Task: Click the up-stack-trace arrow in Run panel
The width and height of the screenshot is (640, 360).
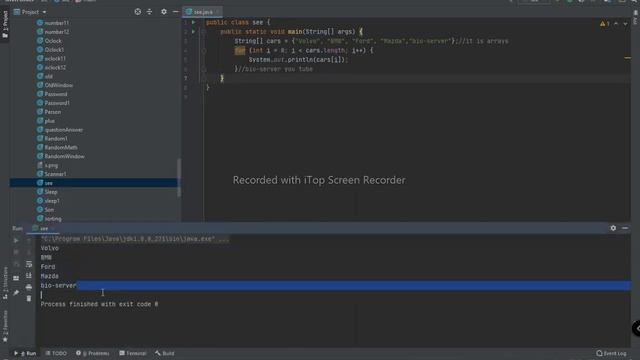Action: point(29,240)
